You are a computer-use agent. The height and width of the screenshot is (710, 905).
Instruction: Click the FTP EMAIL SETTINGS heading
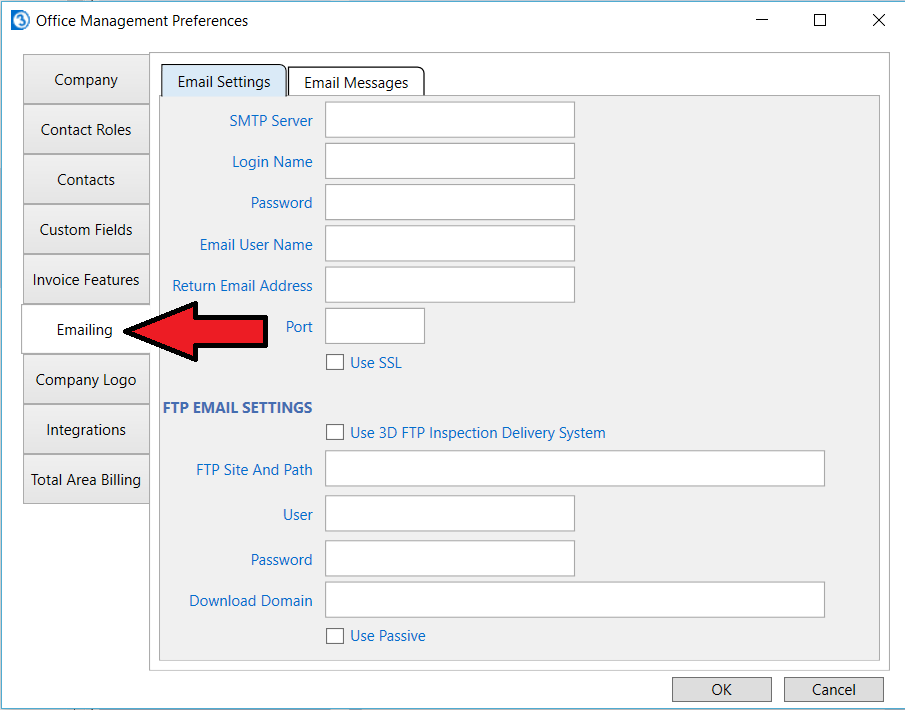[237, 408]
